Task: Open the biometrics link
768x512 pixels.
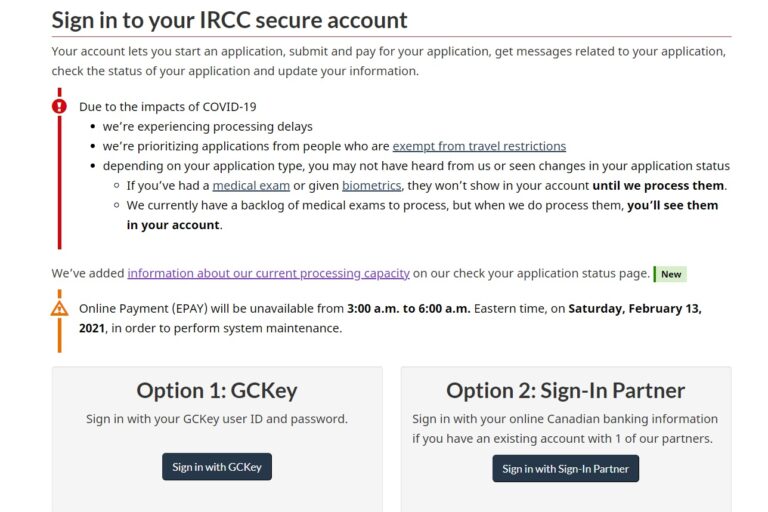Action: click(371, 186)
